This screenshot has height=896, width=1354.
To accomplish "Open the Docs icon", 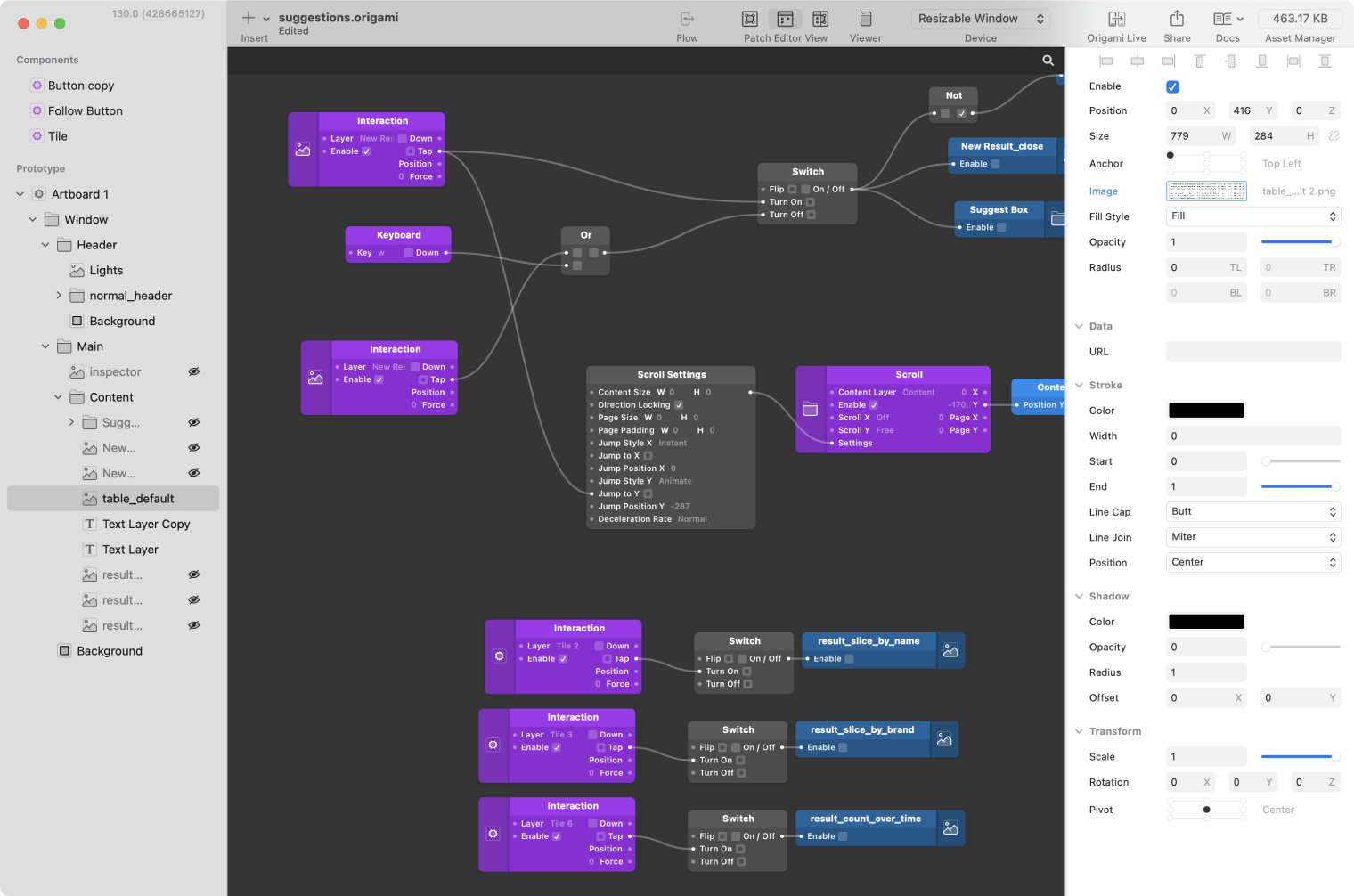I will pyautogui.click(x=1228, y=19).
